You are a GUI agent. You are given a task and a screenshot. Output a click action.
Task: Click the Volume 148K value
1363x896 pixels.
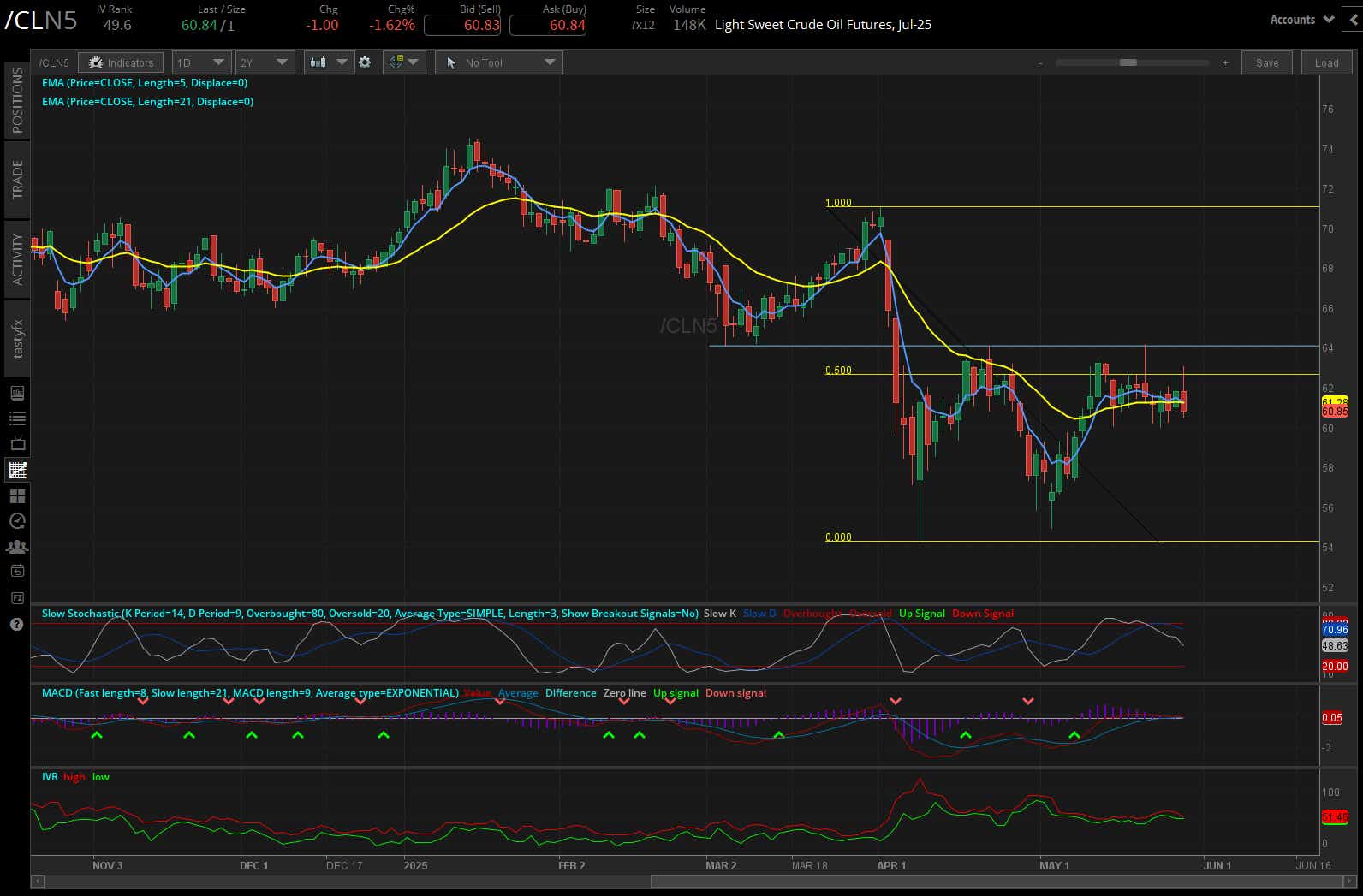pyautogui.click(x=689, y=25)
